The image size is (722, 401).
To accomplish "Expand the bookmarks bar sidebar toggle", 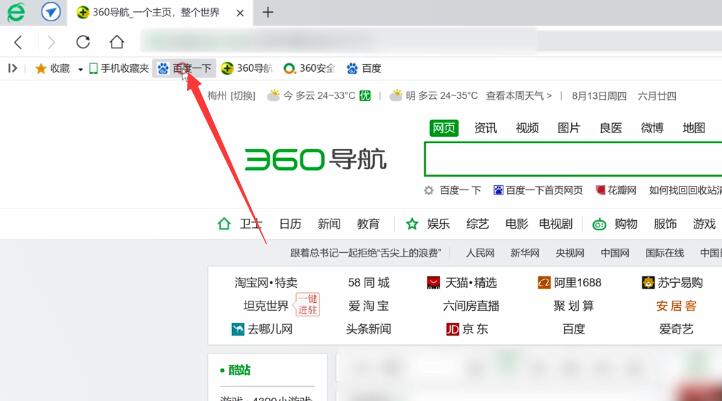I will click(x=12, y=68).
